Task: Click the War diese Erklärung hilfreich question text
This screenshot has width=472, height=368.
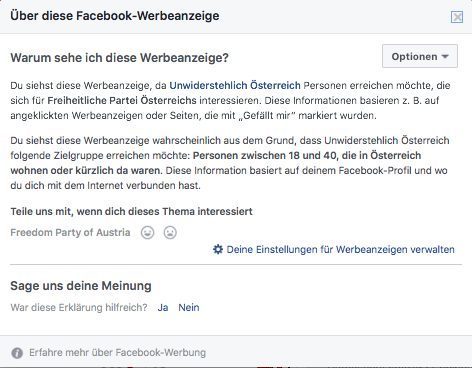Action: [79, 307]
